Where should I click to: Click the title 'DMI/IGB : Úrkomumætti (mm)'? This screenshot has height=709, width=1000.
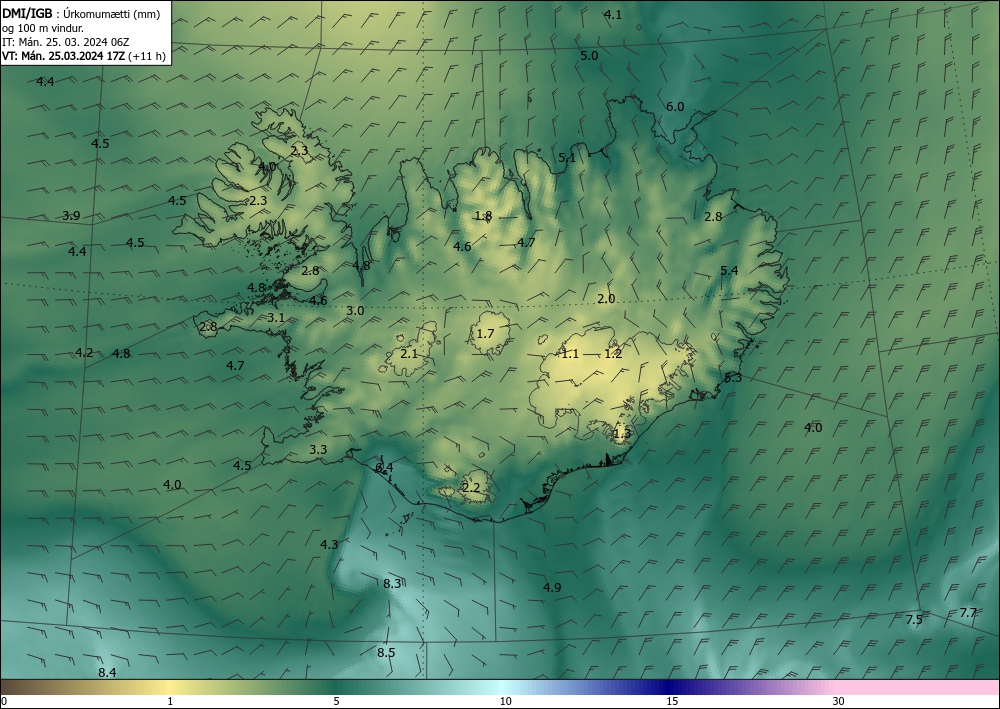click(81, 15)
